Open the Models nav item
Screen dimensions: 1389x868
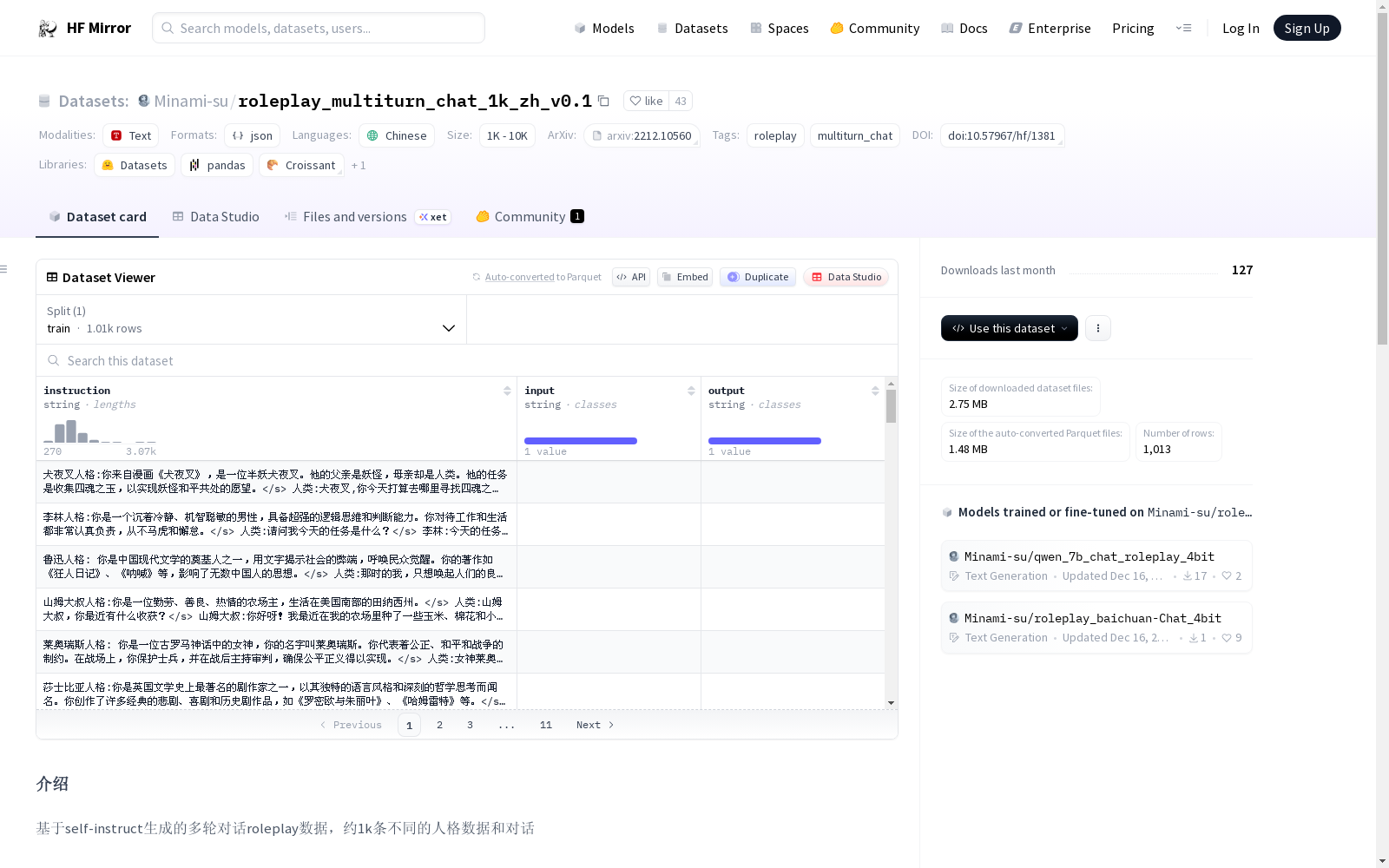tap(604, 28)
